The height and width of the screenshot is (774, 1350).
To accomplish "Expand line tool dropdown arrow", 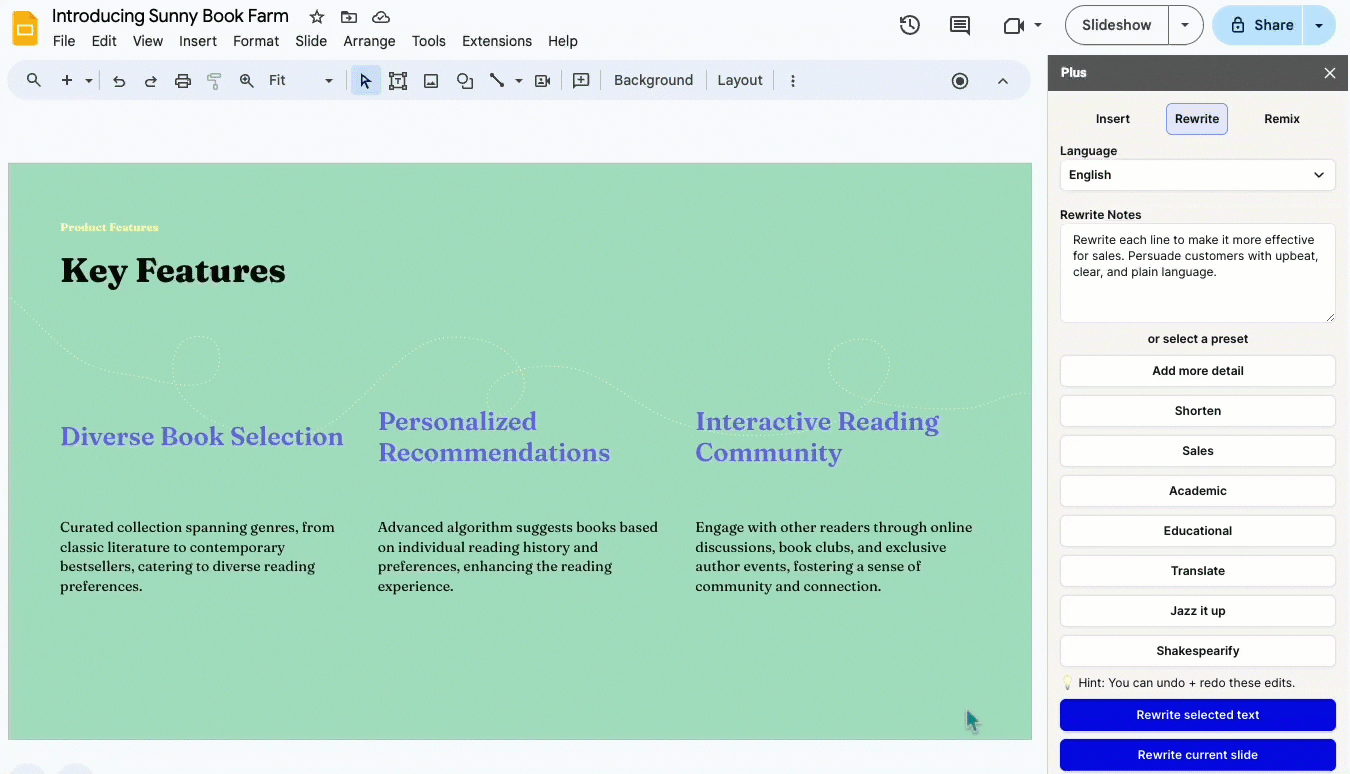I will click(x=519, y=81).
